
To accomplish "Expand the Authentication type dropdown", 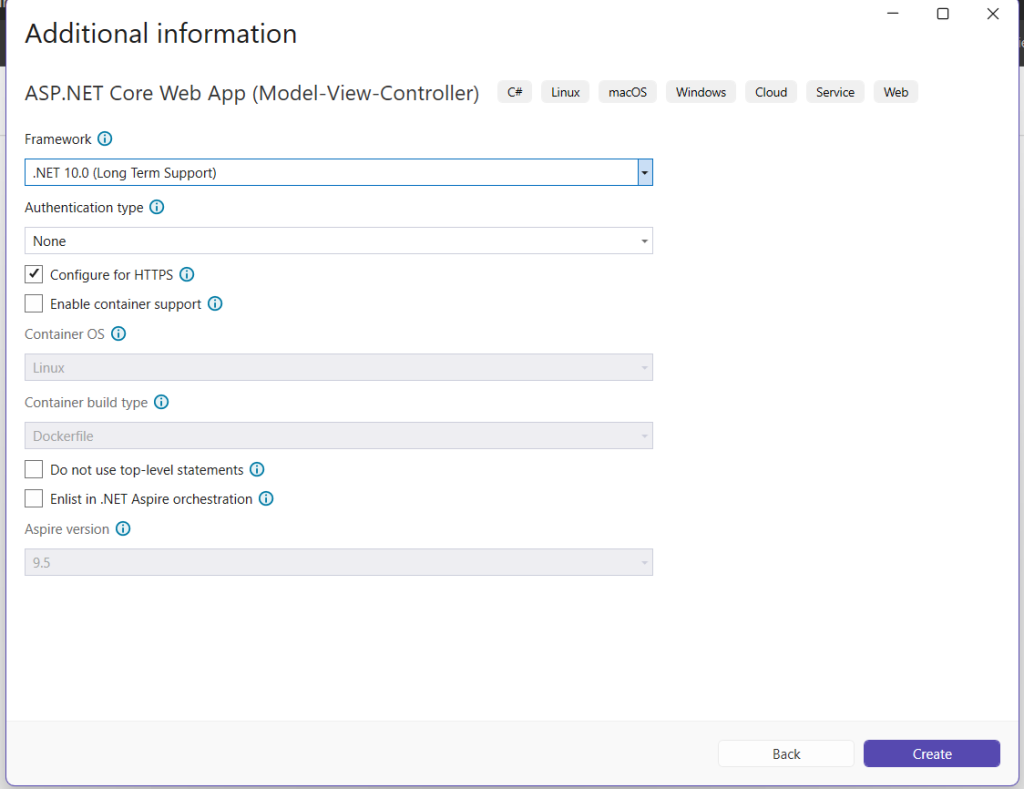I will click(x=645, y=241).
